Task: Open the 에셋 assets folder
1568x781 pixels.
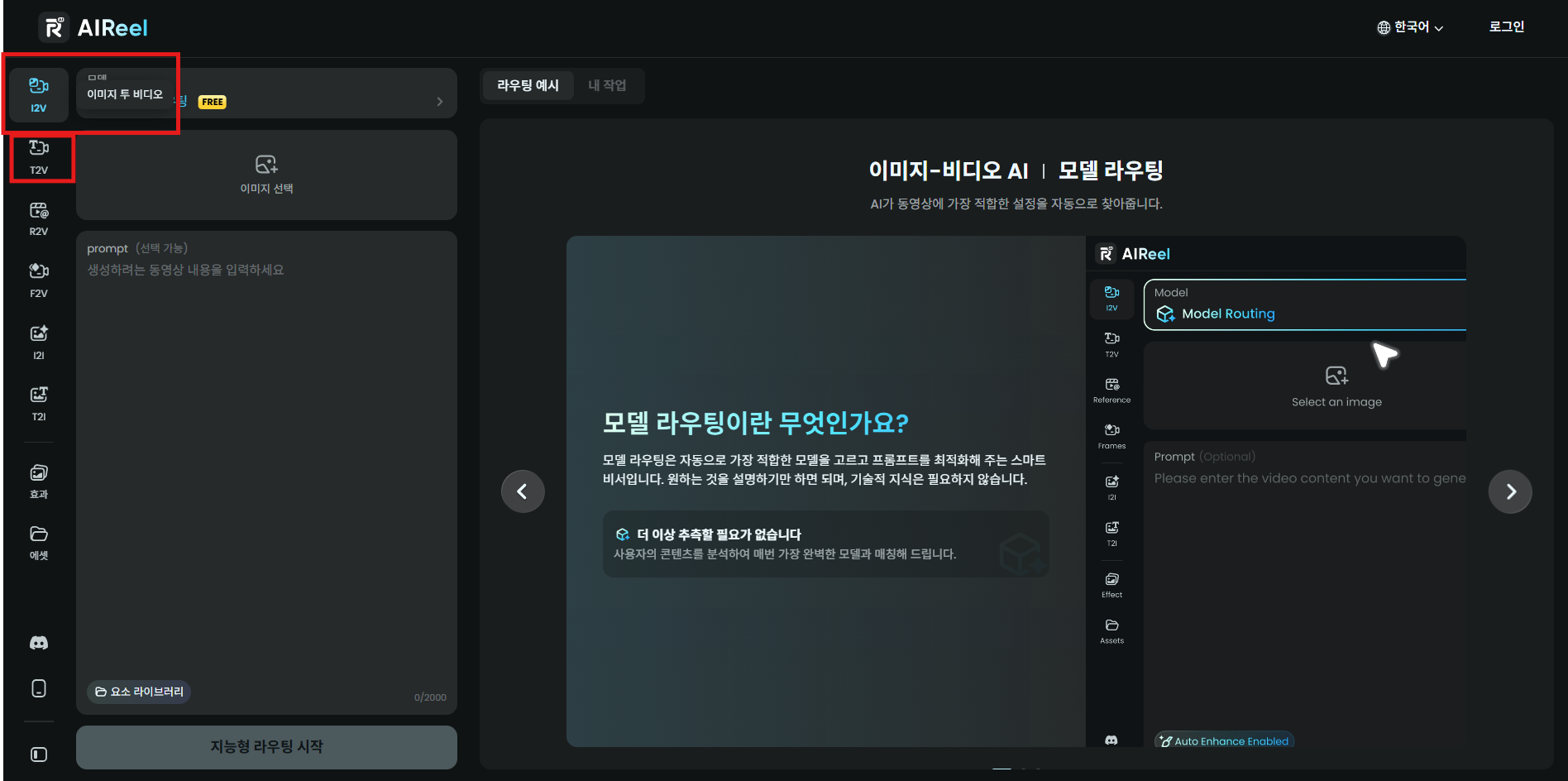Action: pos(38,543)
